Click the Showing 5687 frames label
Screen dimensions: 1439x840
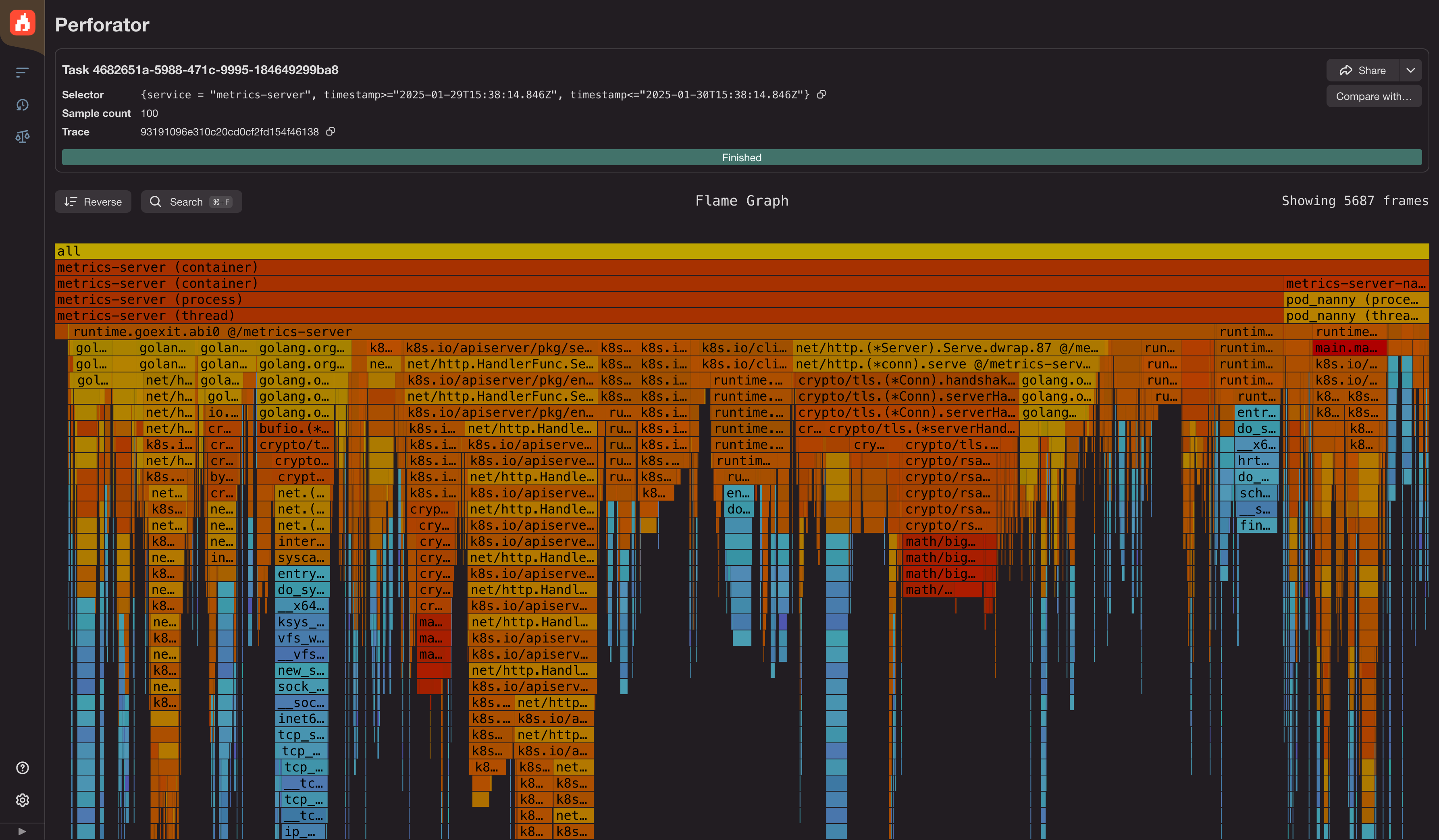[x=1354, y=200]
